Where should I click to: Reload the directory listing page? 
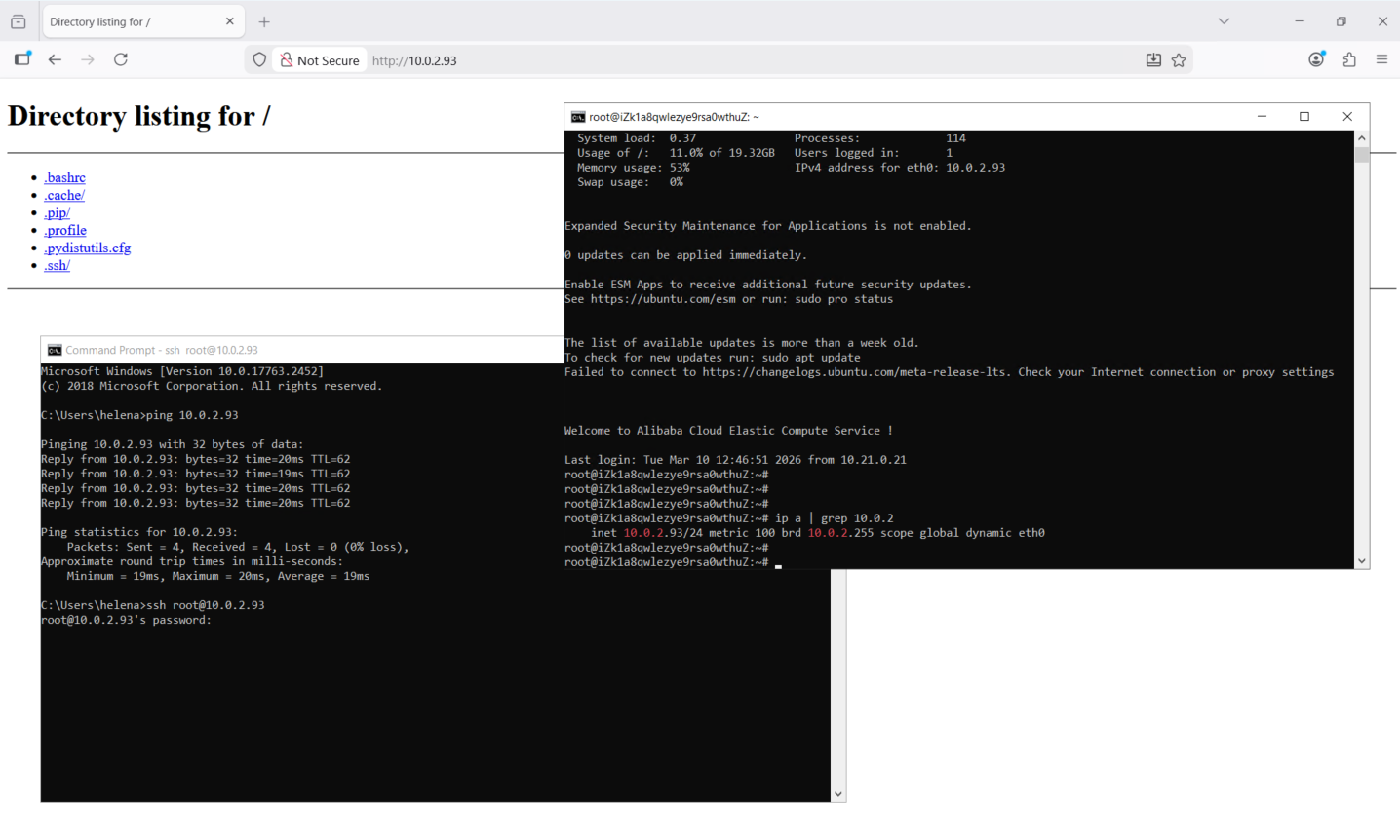121,59
